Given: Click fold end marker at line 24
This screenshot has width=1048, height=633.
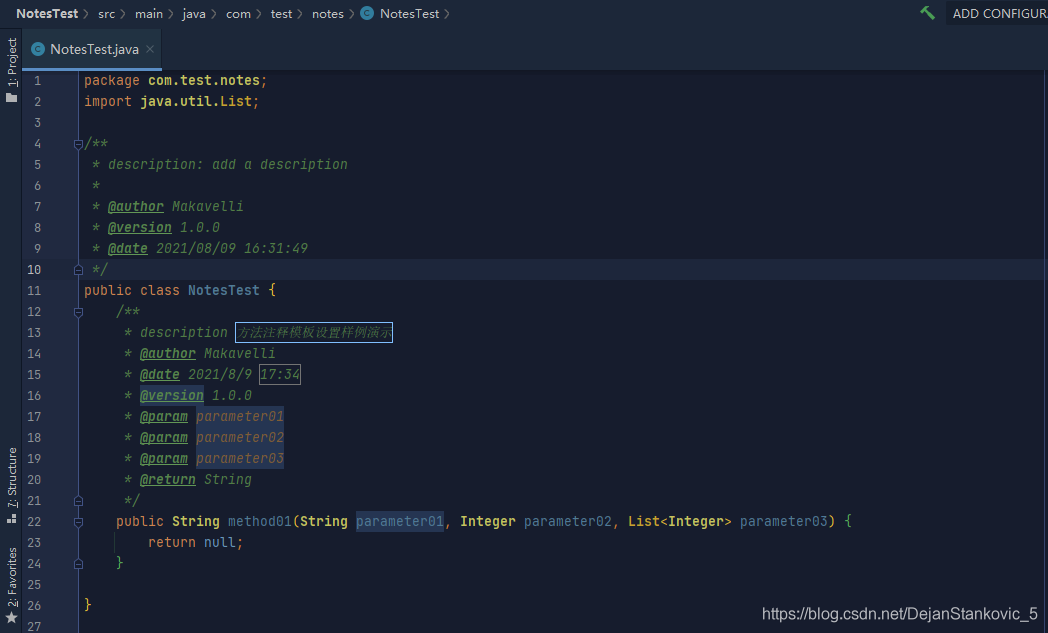Looking at the screenshot, I should (78, 563).
